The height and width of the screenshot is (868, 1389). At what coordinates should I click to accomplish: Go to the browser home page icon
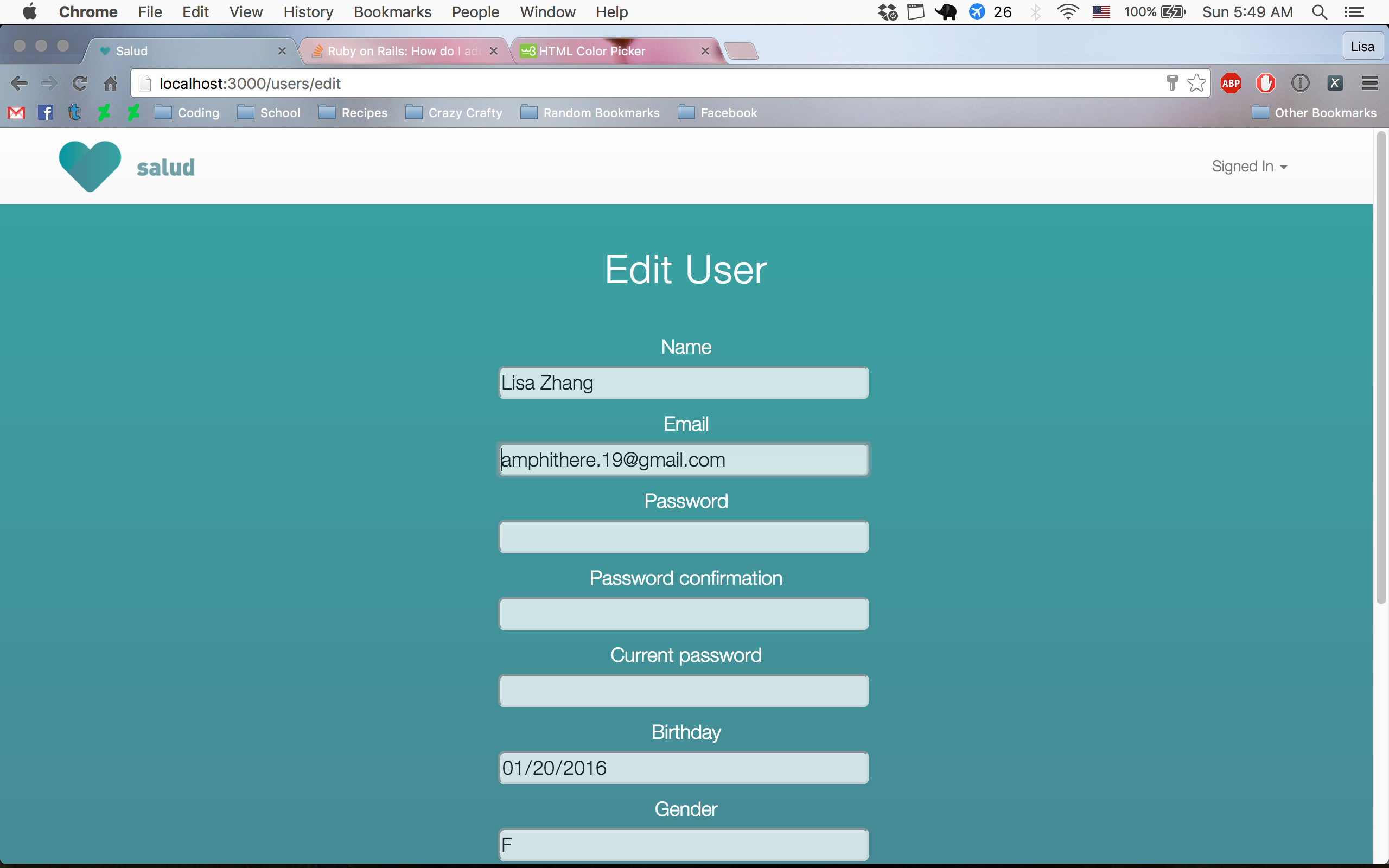click(x=110, y=83)
